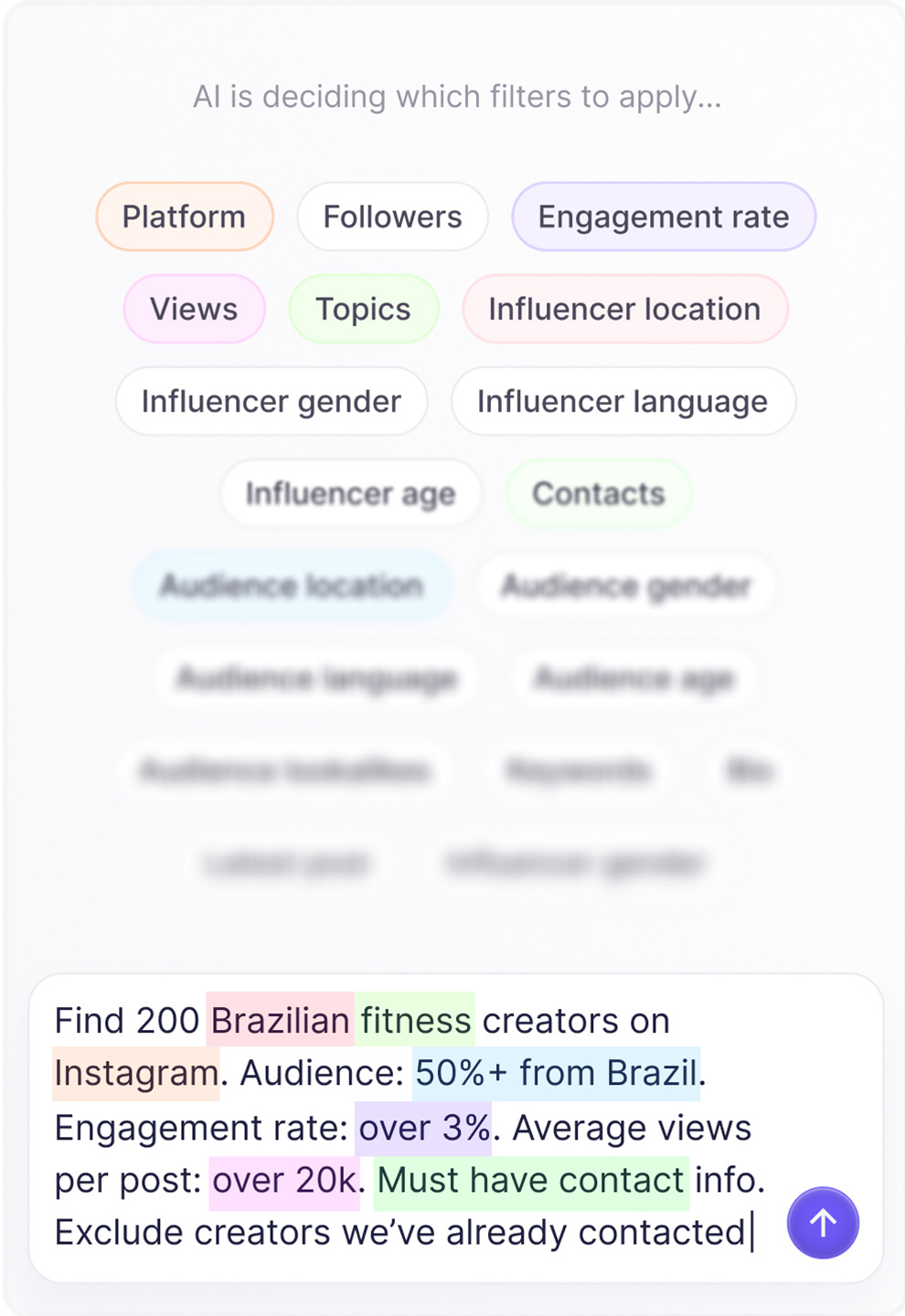This screenshot has height=1316, width=905.
Task: Click the highlighted word Brazilian in prompt
Action: pyautogui.click(x=280, y=1021)
